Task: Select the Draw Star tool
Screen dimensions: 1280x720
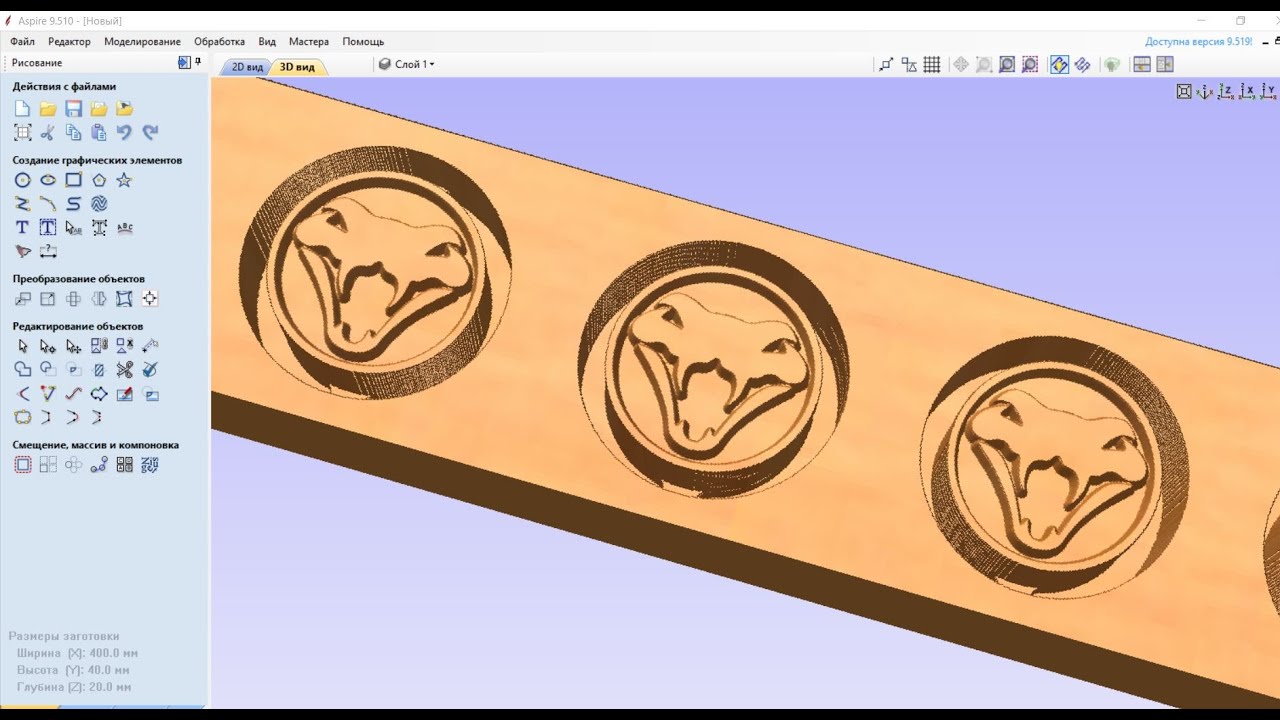Action: tap(124, 180)
